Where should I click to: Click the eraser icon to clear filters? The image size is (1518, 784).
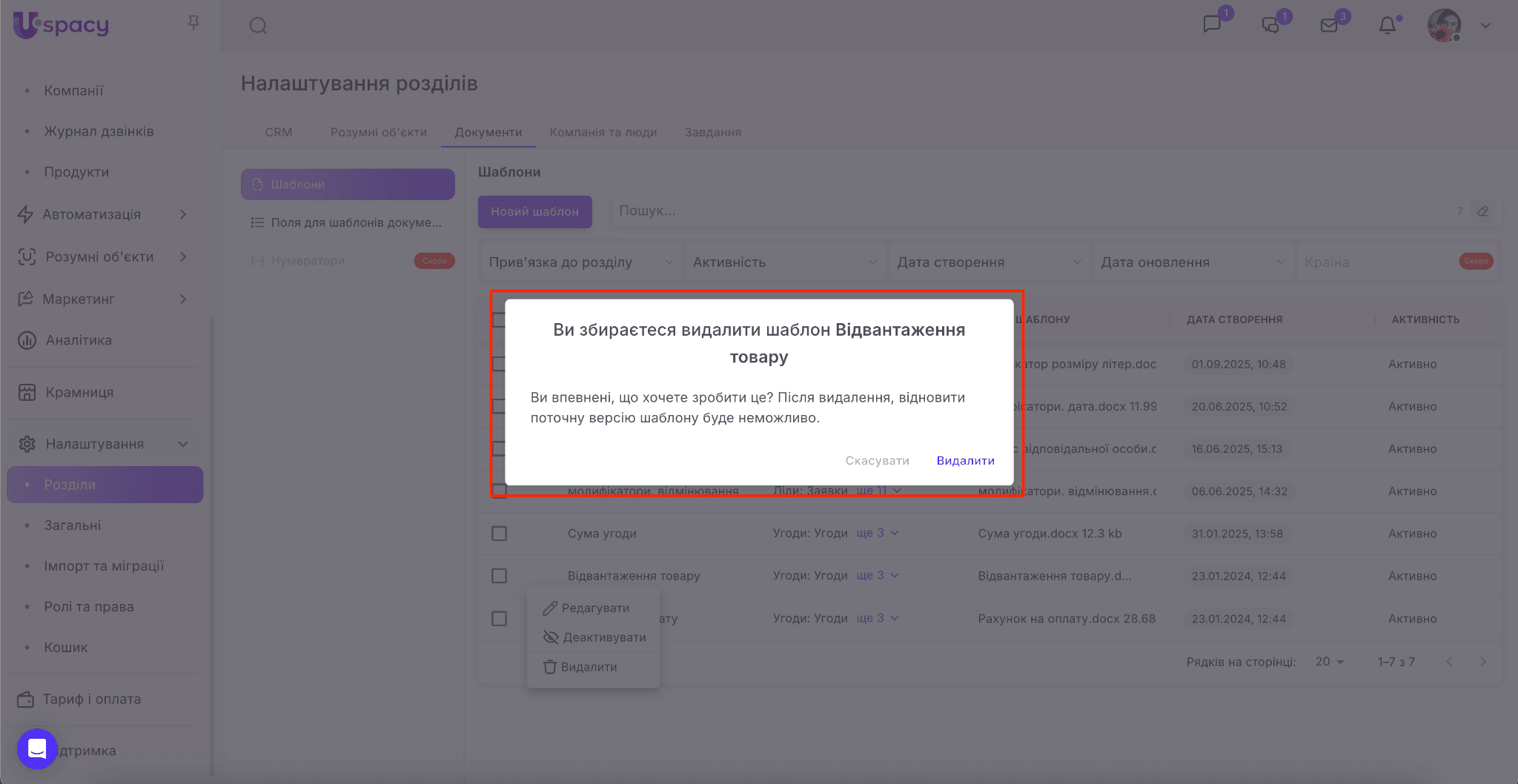tap(1482, 211)
